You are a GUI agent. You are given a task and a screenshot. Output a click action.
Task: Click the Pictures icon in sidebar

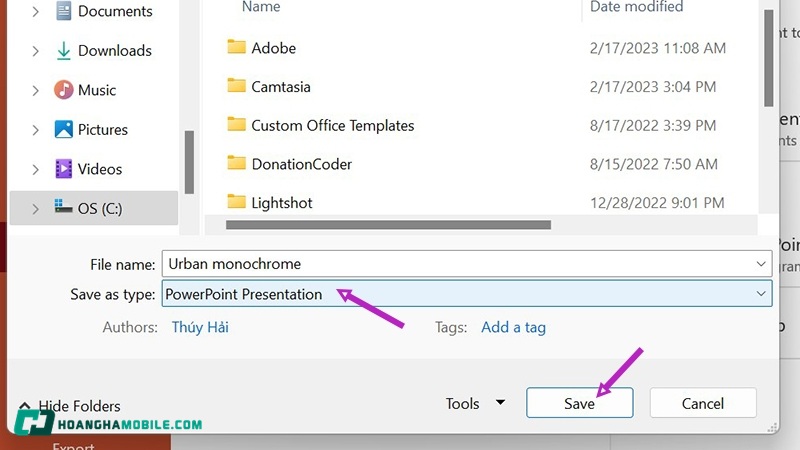coord(63,129)
